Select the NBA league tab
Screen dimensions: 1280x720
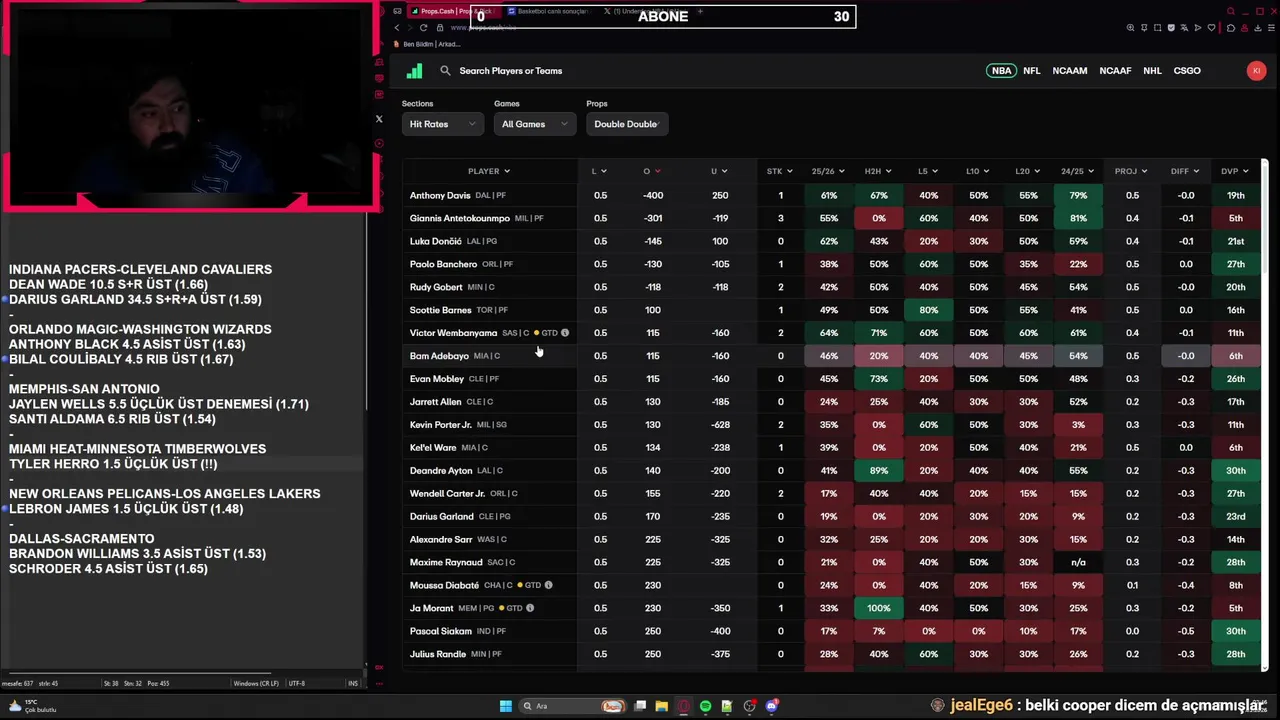(x=1001, y=71)
